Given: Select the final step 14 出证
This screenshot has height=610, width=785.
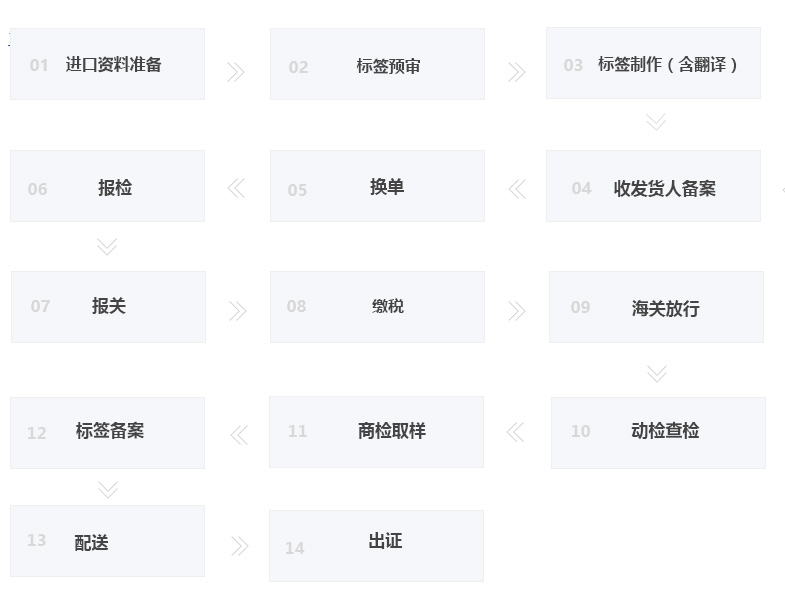Looking at the screenshot, I should tap(376, 546).
